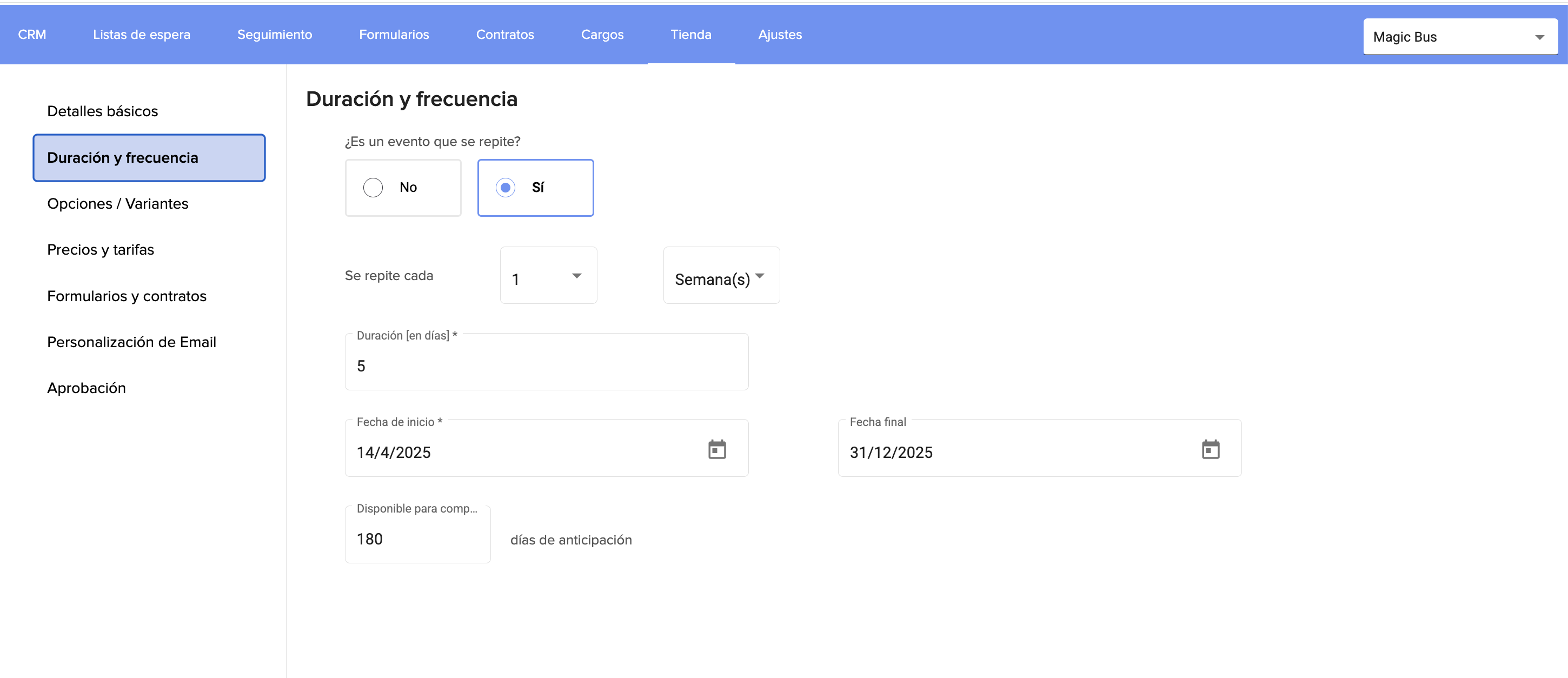Open the repeat interval number dropdown
This screenshot has width=1568, height=678.
click(548, 277)
